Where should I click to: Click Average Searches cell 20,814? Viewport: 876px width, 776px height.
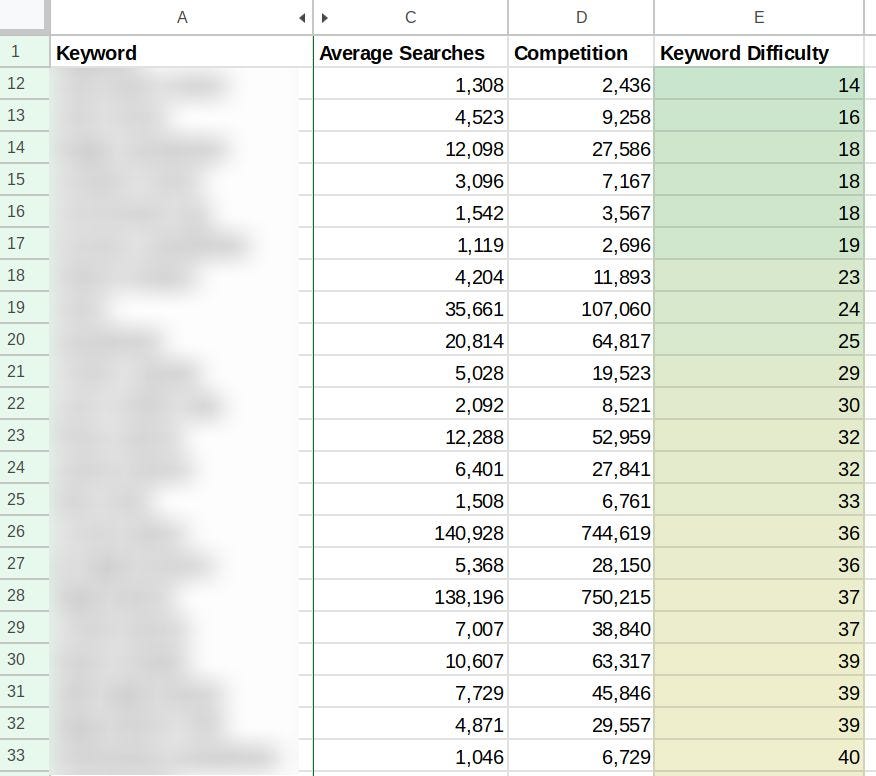coord(411,340)
